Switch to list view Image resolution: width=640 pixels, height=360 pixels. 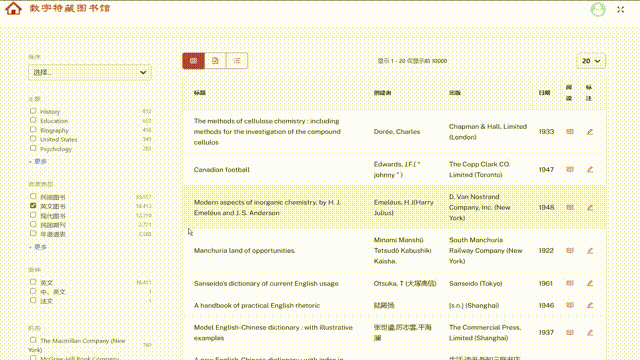[237, 61]
